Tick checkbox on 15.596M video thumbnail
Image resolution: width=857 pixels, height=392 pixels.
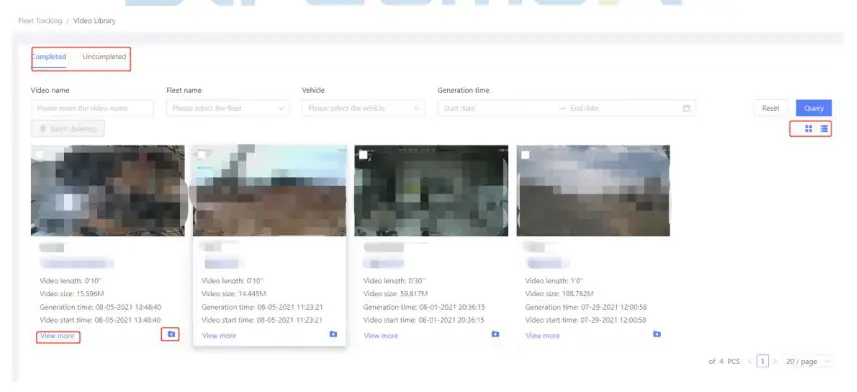[40, 155]
